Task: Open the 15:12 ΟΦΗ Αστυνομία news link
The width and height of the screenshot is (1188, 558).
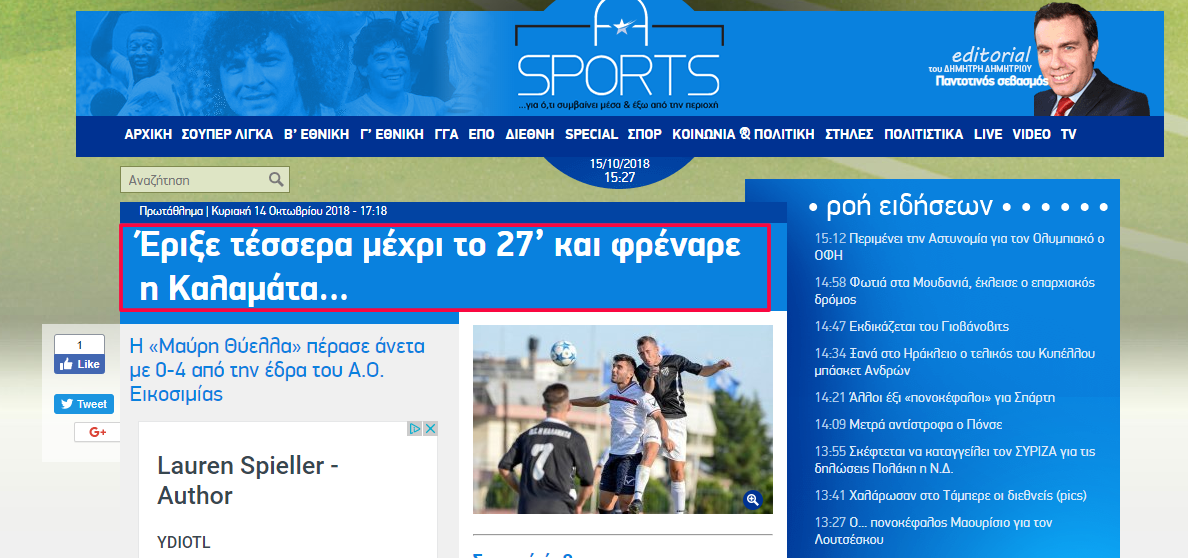Action: pos(960,247)
